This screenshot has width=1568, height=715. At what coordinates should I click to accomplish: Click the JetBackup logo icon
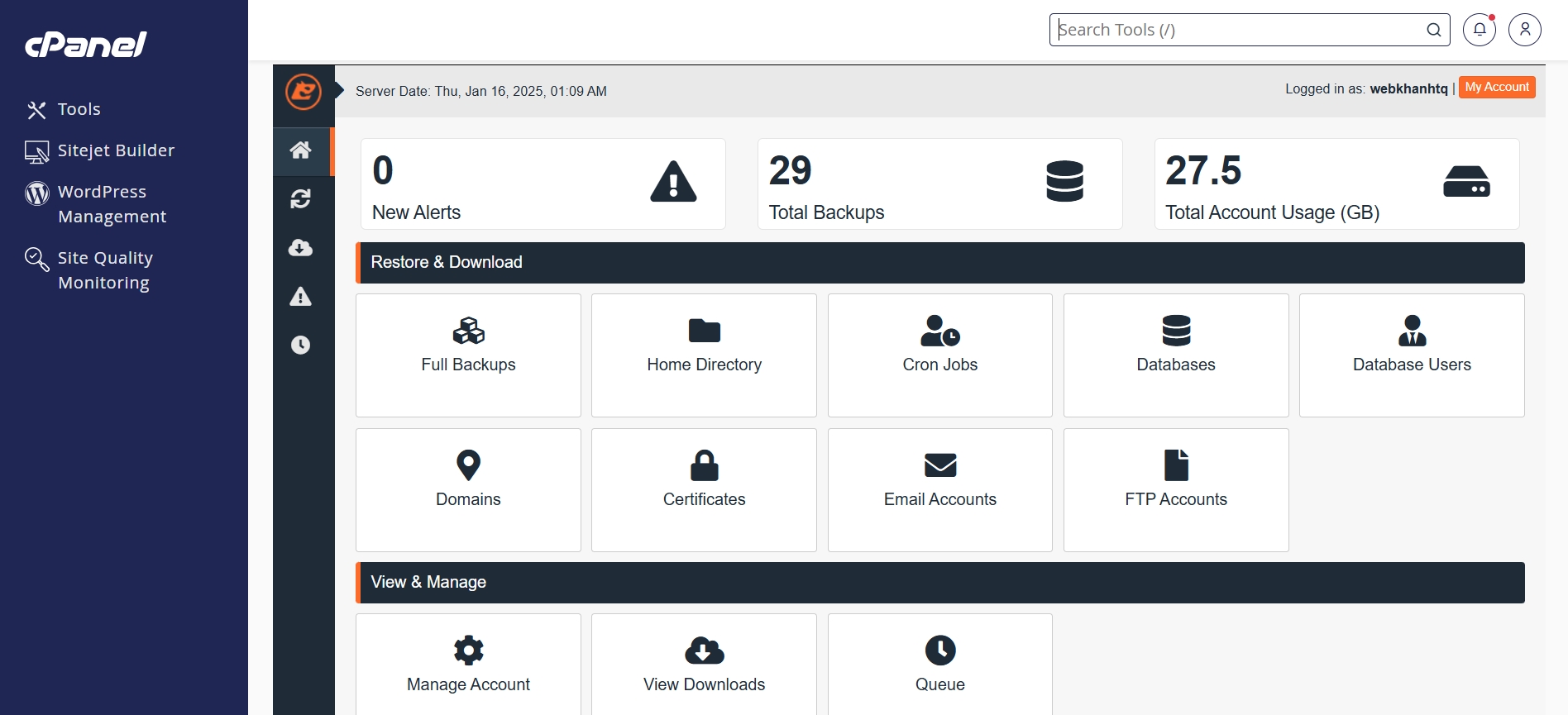pyautogui.click(x=304, y=91)
